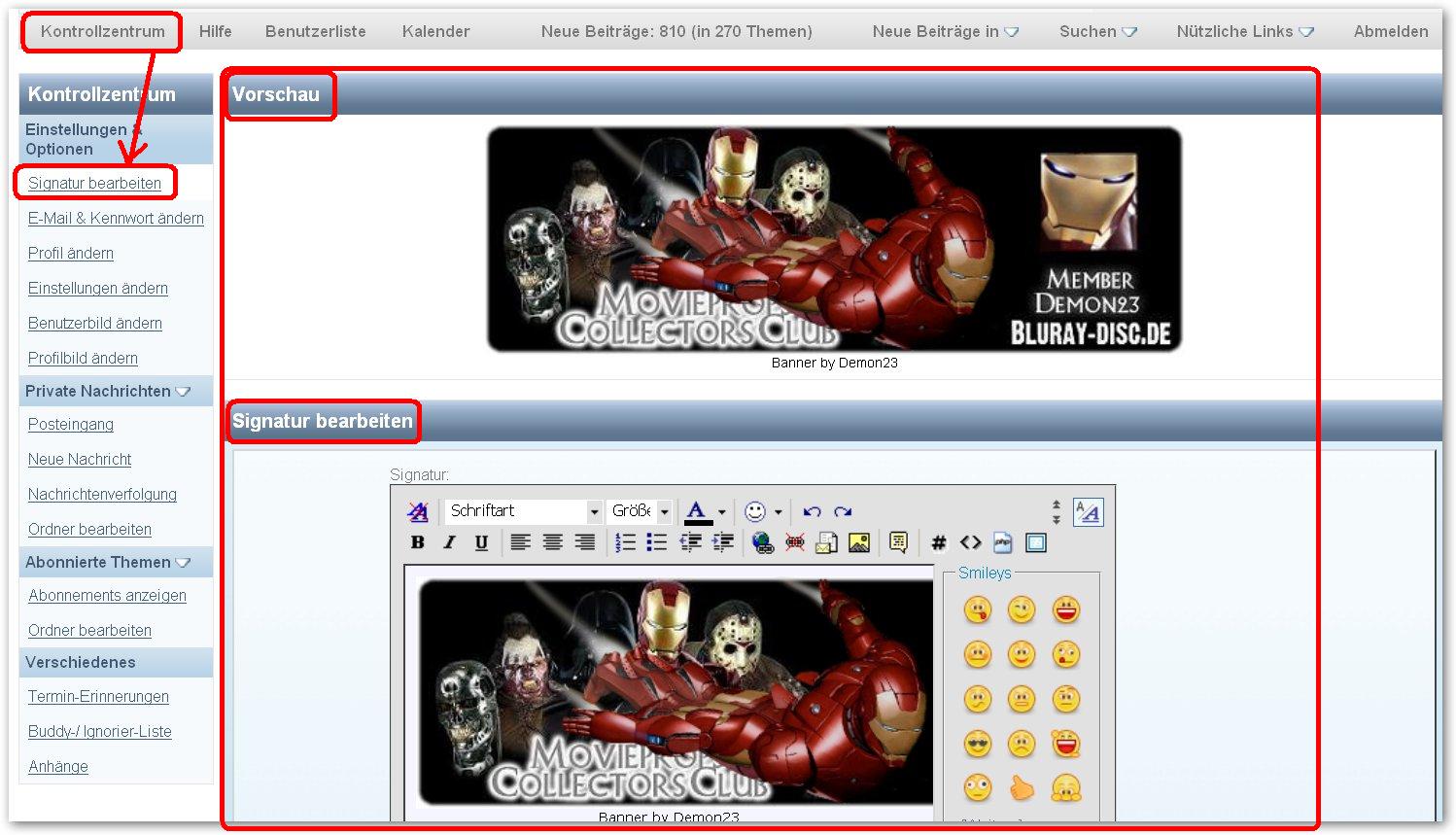Click the undo arrow icon
This screenshot has height=835, width=1456.
[x=812, y=511]
